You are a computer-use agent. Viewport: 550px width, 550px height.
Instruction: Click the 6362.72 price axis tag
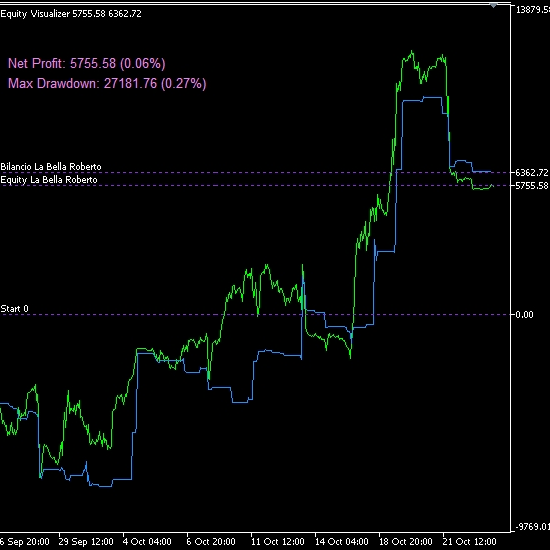click(531, 173)
